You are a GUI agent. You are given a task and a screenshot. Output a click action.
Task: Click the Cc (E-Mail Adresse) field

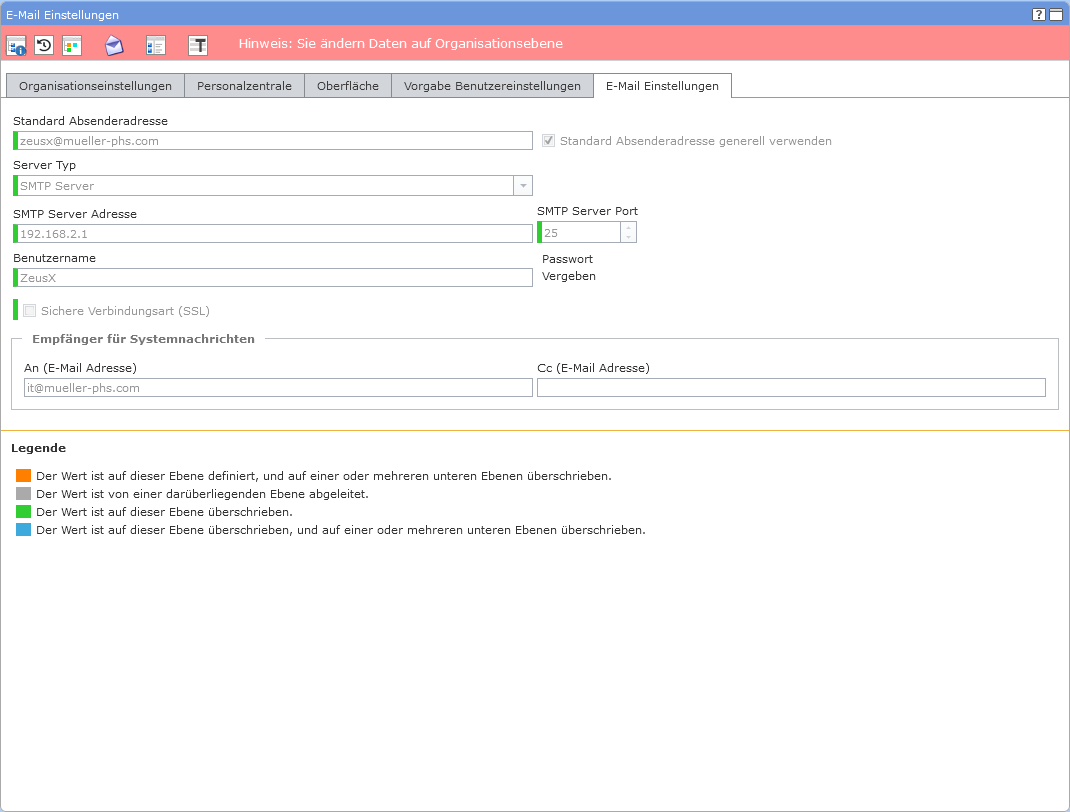click(790, 388)
